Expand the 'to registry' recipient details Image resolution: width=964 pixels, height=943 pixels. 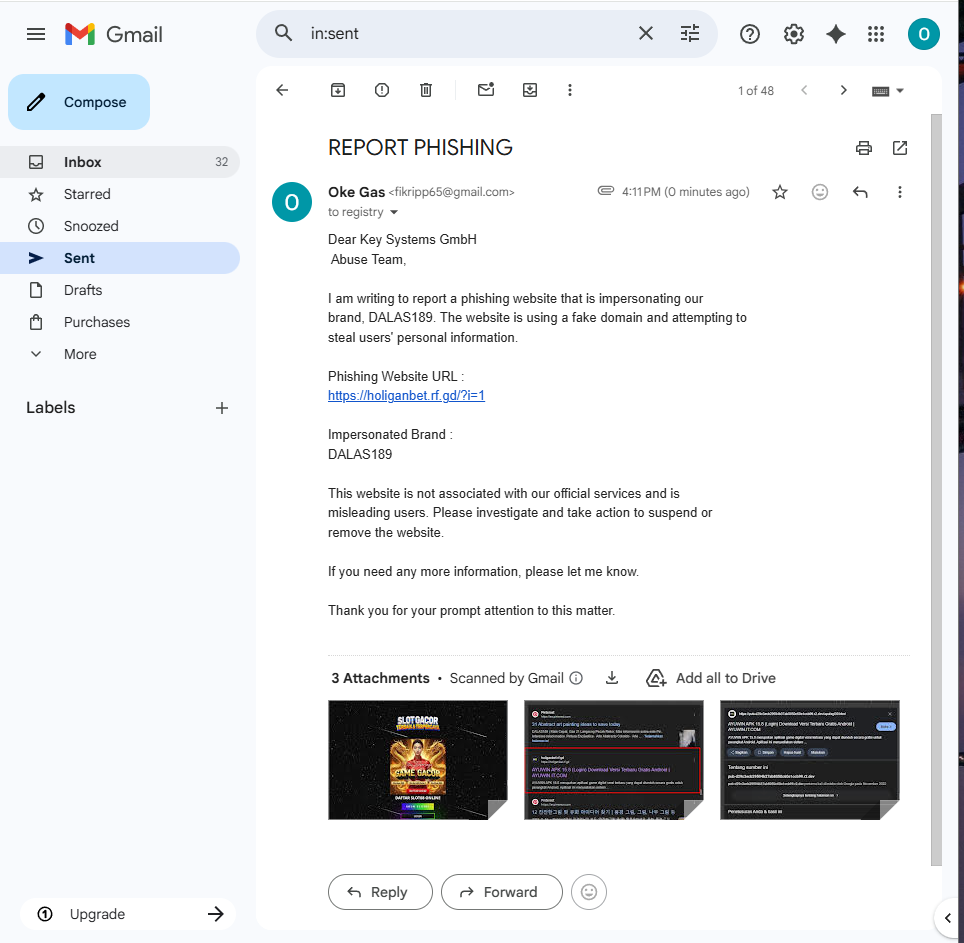point(394,212)
